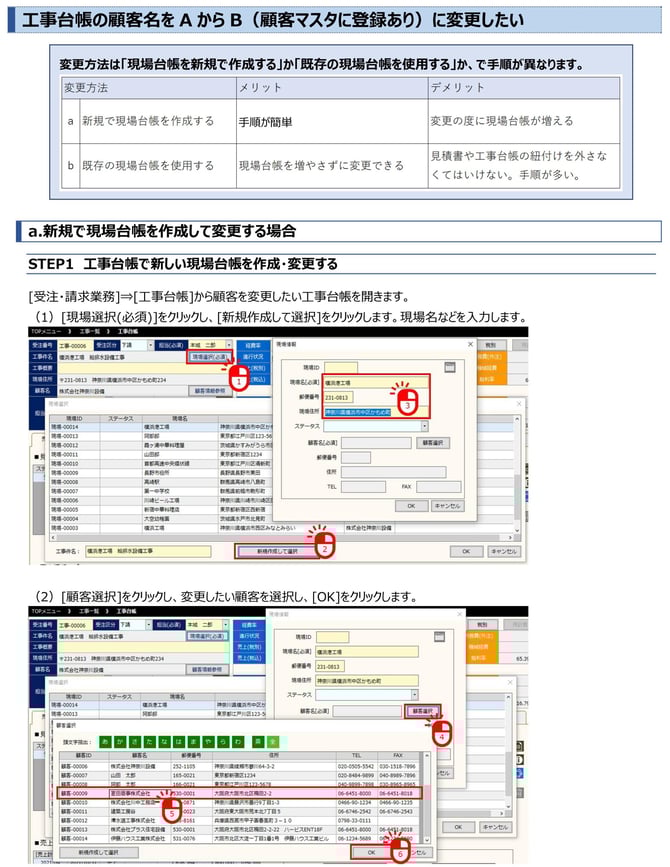The height and width of the screenshot is (867, 670).
Task: Click 顧客選択 button in step (2) dialog
Action: tap(426, 711)
